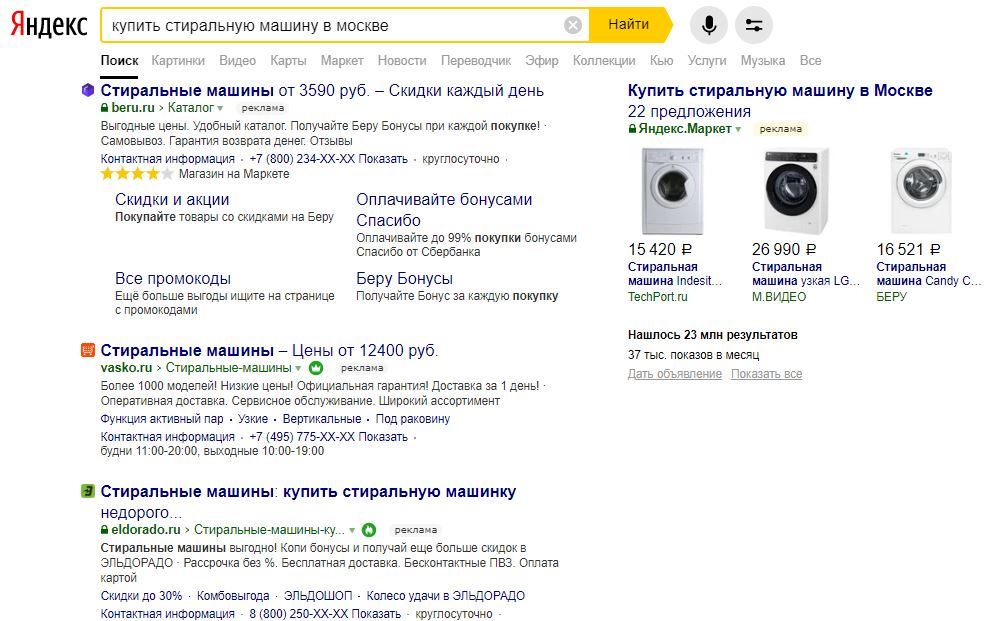The height and width of the screenshot is (621, 1006).
Task: Open the Услуги tab
Action: tap(706, 60)
